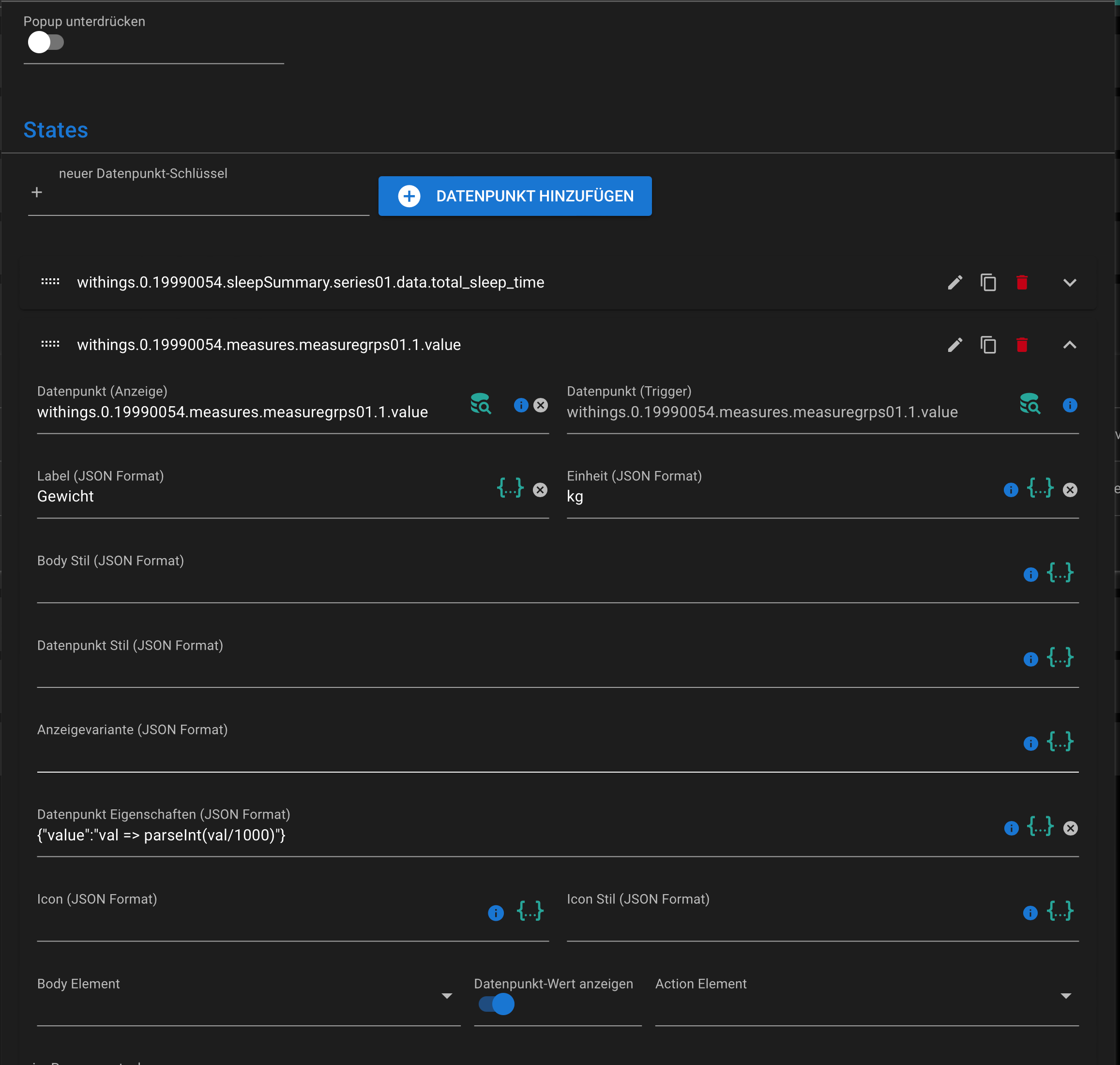The image size is (1120, 1065).
Task: Open object browser for Datenpunkt (Trigger)
Action: click(1030, 405)
